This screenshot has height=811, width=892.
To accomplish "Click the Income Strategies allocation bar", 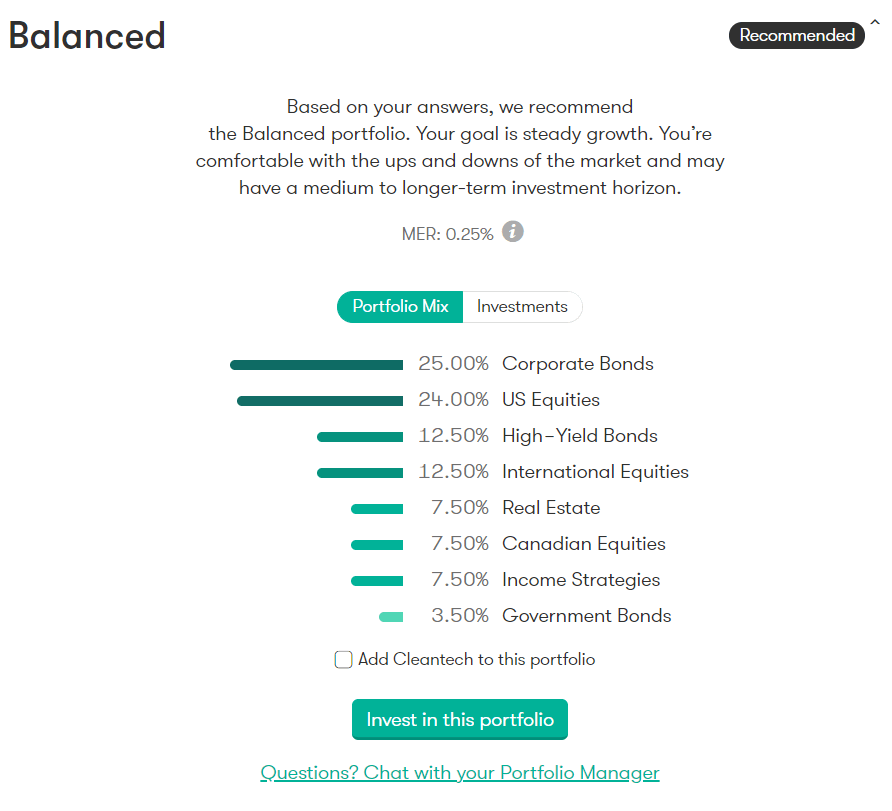I will (x=377, y=580).
